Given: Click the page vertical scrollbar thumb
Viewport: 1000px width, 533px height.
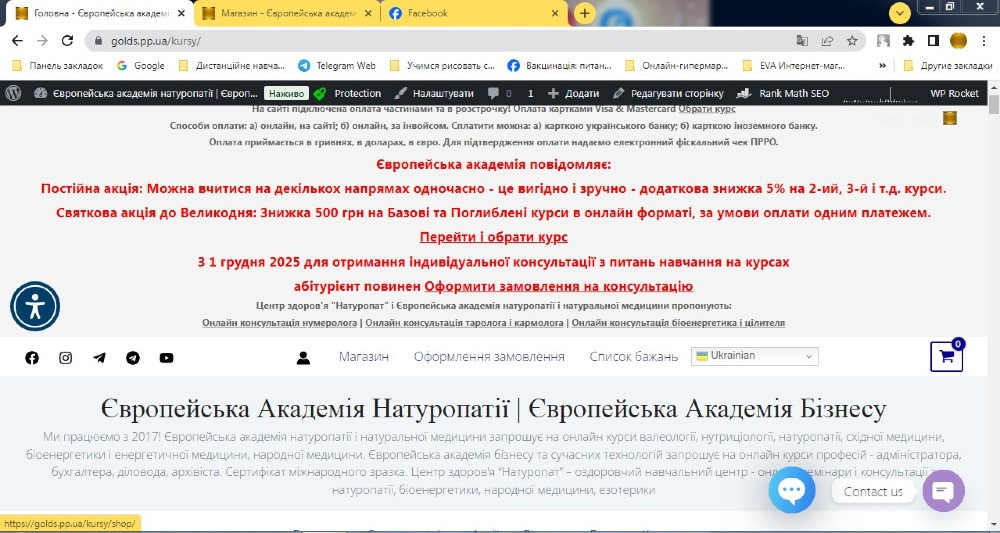Looking at the screenshot, I should point(993,106).
